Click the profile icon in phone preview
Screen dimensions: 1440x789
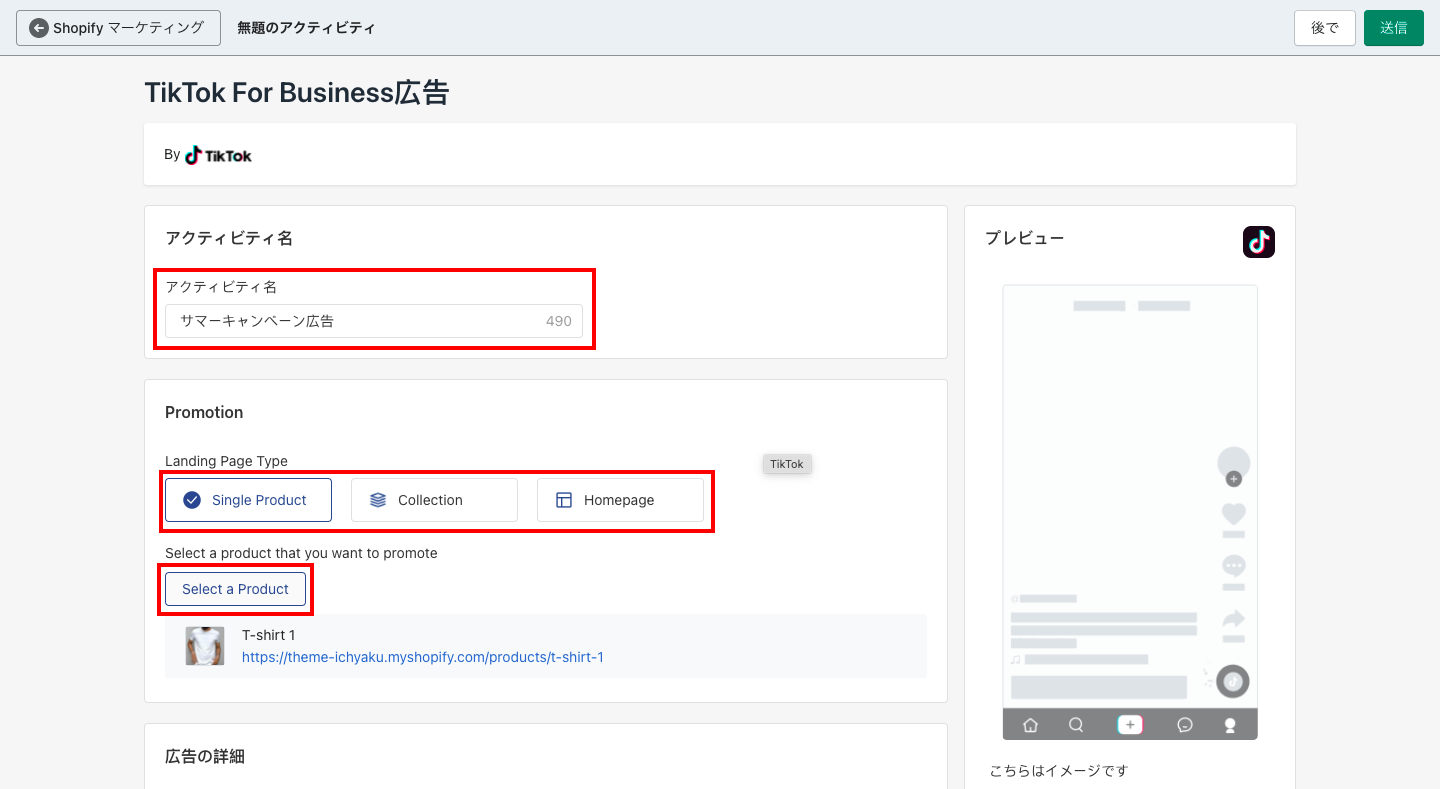pyautogui.click(x=1230, y=725)
